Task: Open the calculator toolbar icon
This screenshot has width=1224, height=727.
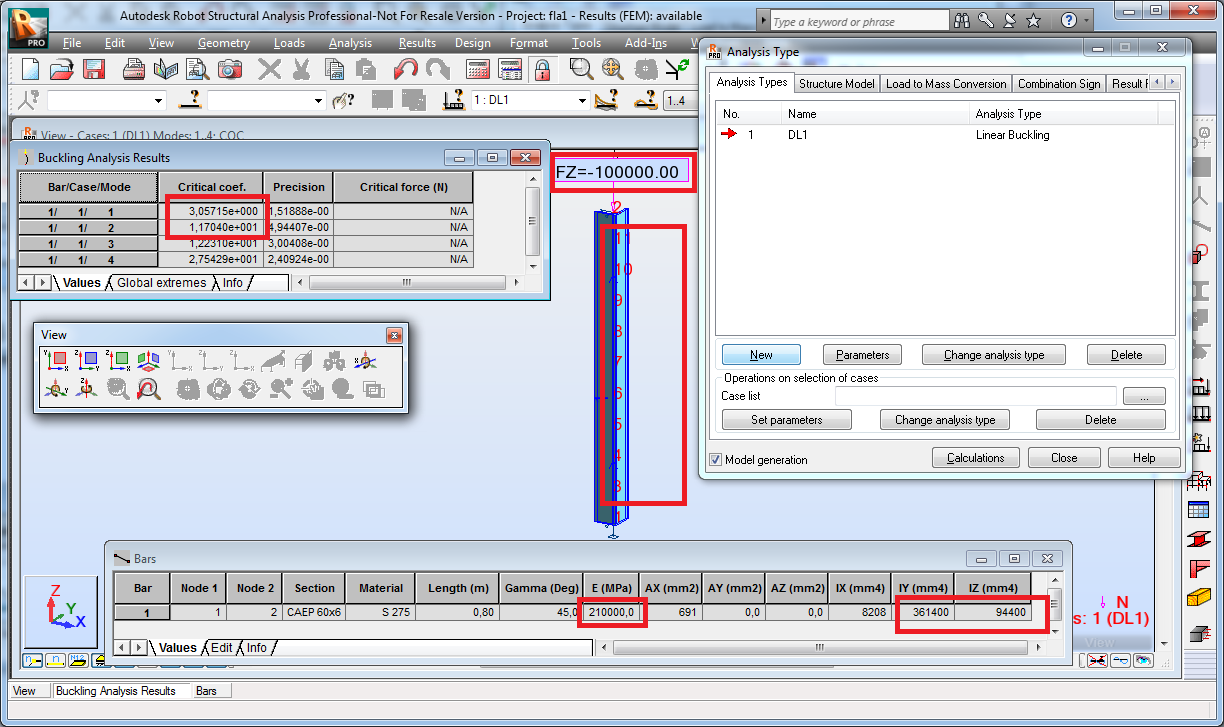Action: click(478, 69)
